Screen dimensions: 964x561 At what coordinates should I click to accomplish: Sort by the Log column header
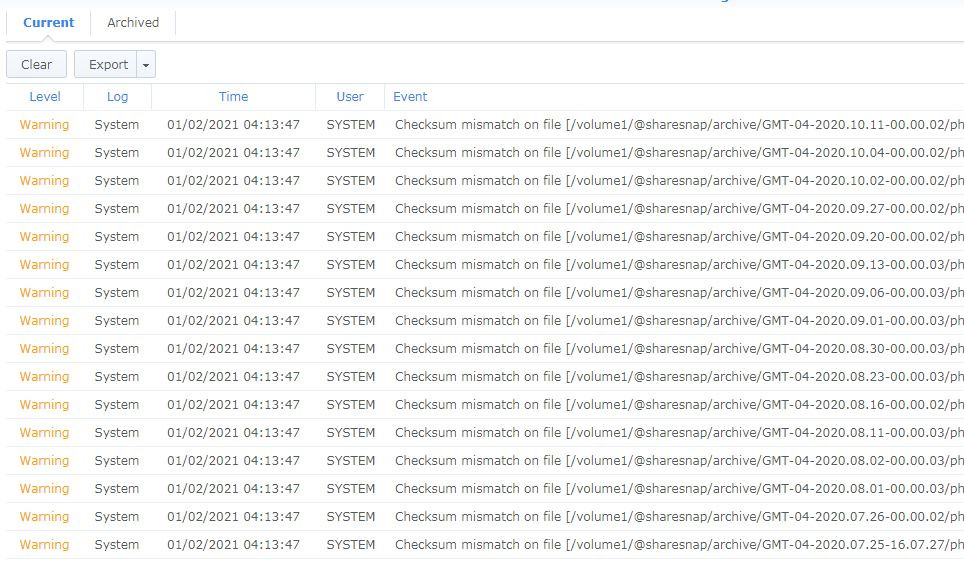click(x=117, y=97)
